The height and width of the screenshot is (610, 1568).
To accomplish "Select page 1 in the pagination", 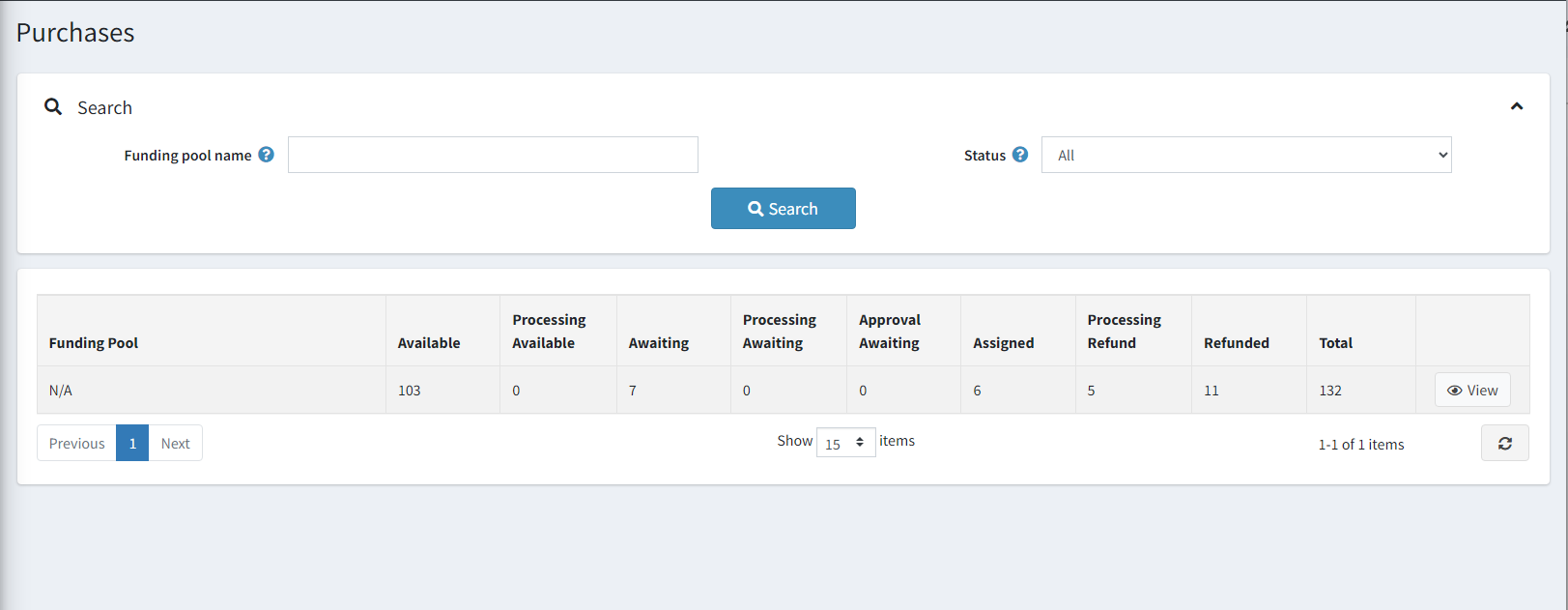I will point(132,443).
